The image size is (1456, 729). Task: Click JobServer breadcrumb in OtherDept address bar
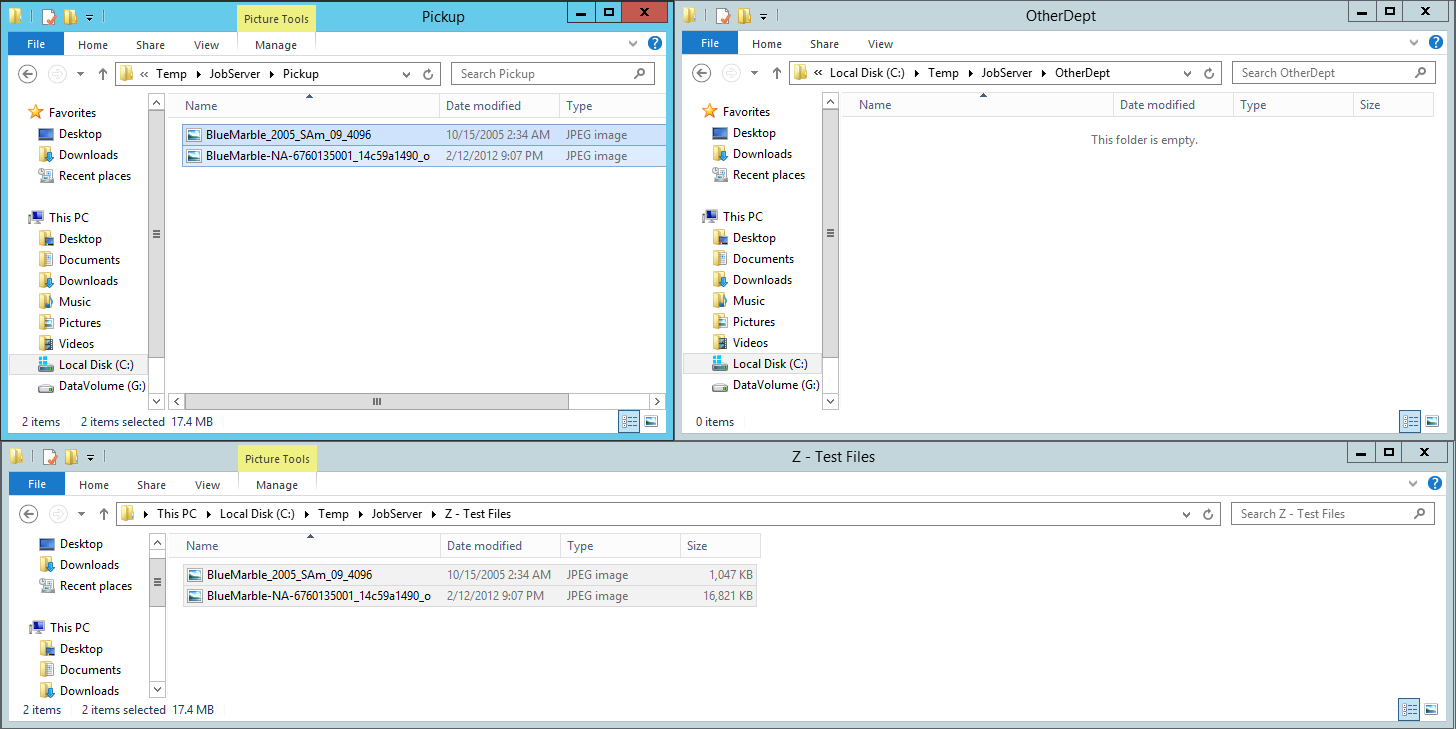[1006, 73]
